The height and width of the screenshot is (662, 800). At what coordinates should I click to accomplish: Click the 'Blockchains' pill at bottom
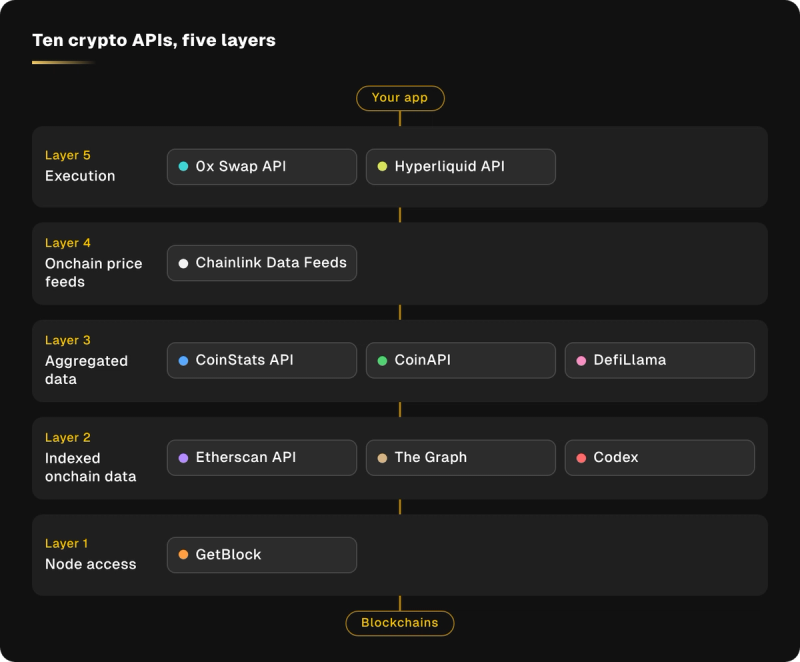pyautogui.click(x=399, y=623)
